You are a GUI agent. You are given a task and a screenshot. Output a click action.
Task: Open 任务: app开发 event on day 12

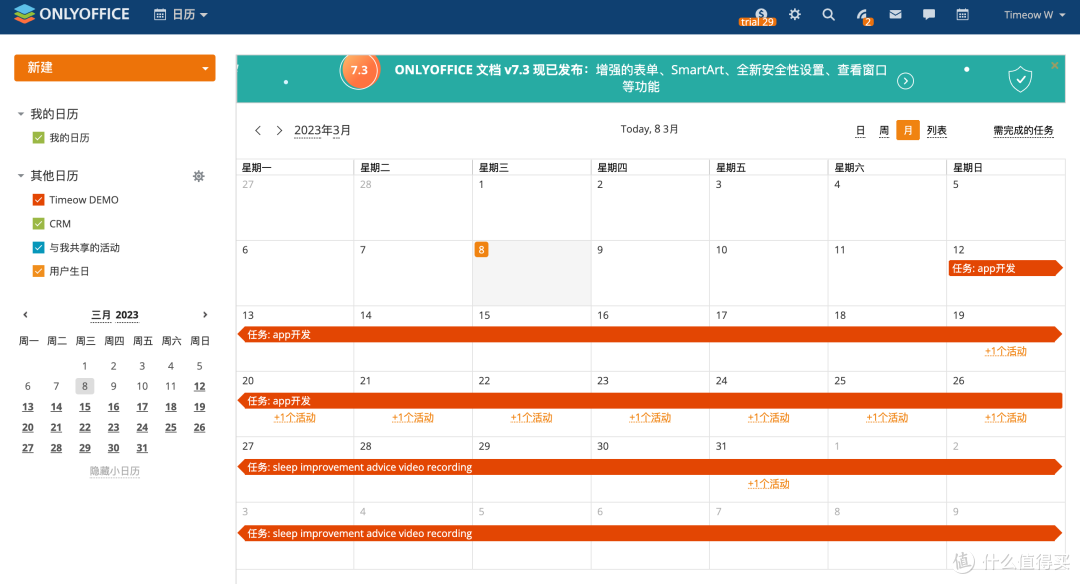point(1005,269)
